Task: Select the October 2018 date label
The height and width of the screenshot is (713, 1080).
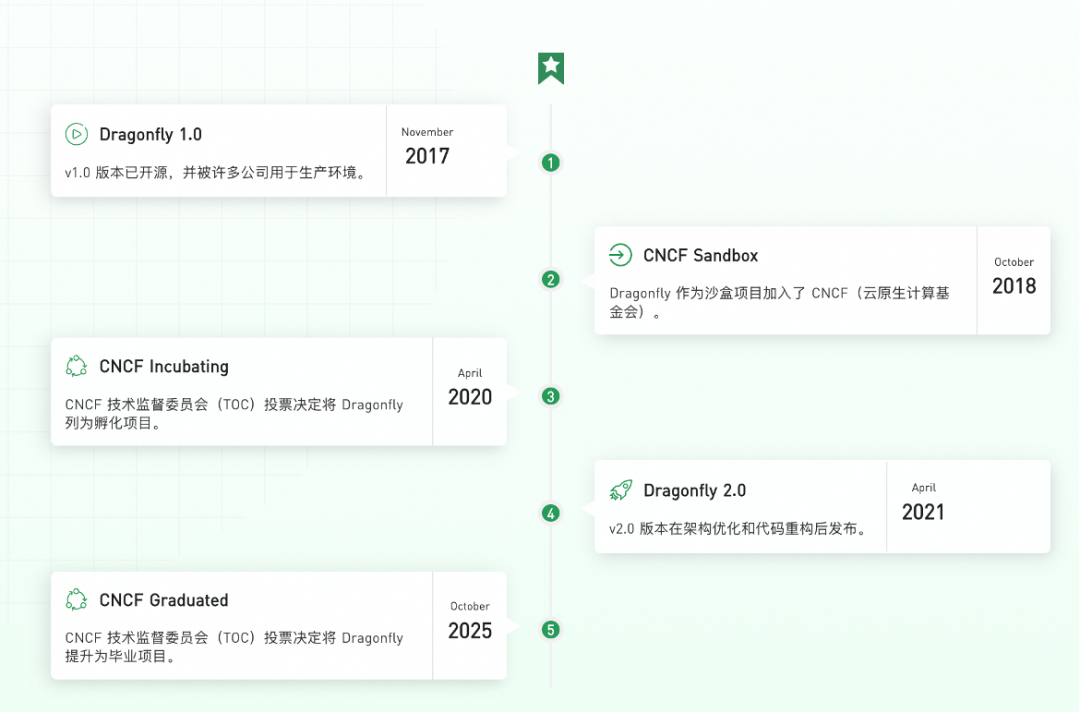Action: tap(1014, 275)
